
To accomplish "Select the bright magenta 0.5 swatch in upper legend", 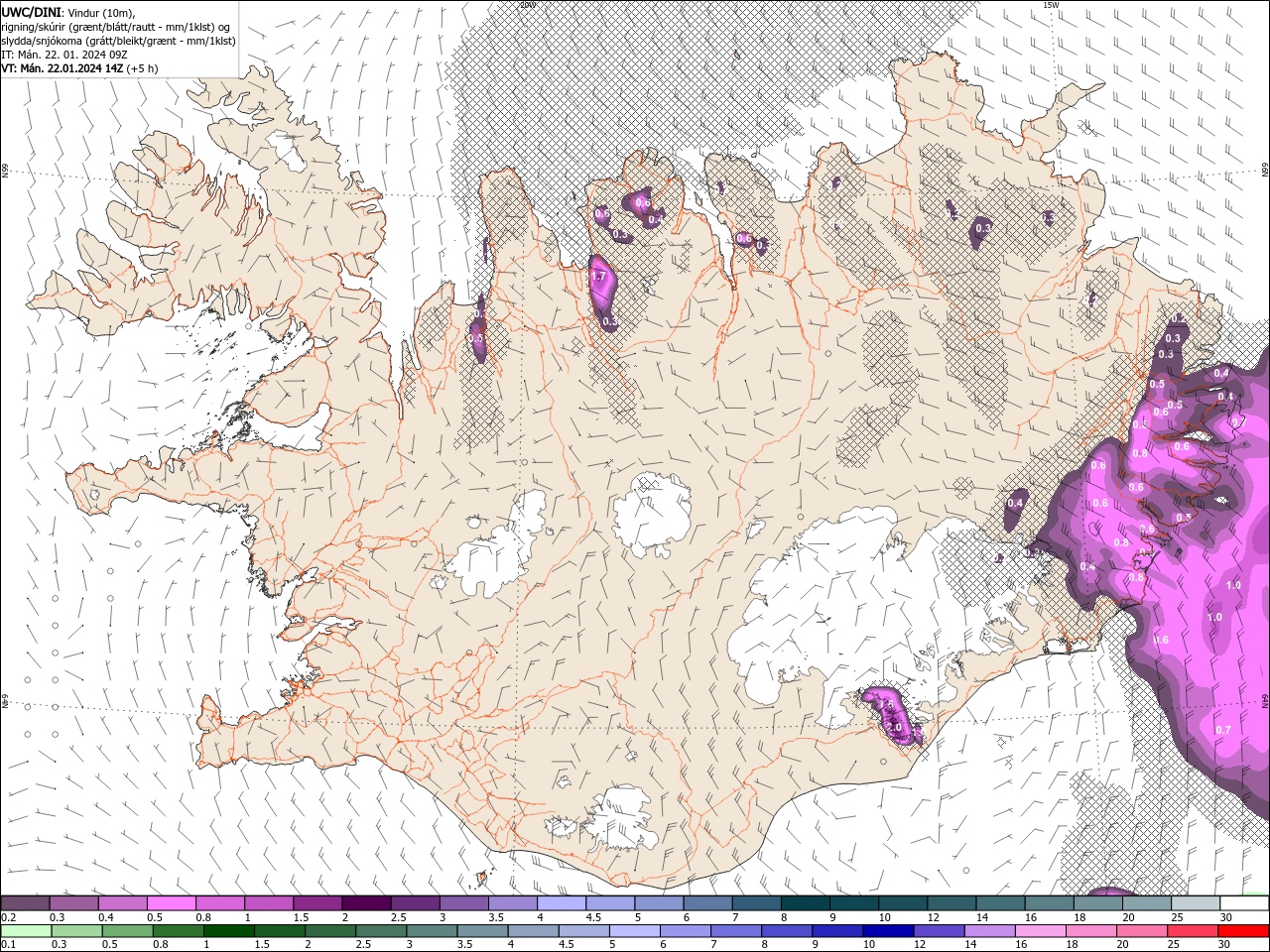I will 171,903.
